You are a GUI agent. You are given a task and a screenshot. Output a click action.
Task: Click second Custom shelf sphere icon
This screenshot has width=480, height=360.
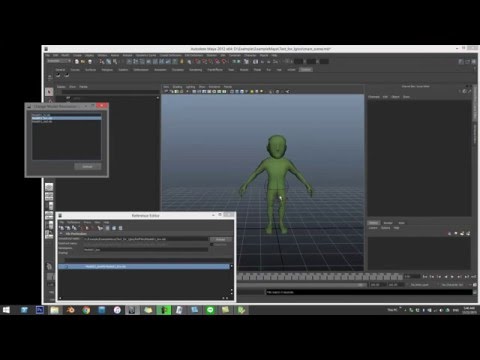[x=67, y=76]
